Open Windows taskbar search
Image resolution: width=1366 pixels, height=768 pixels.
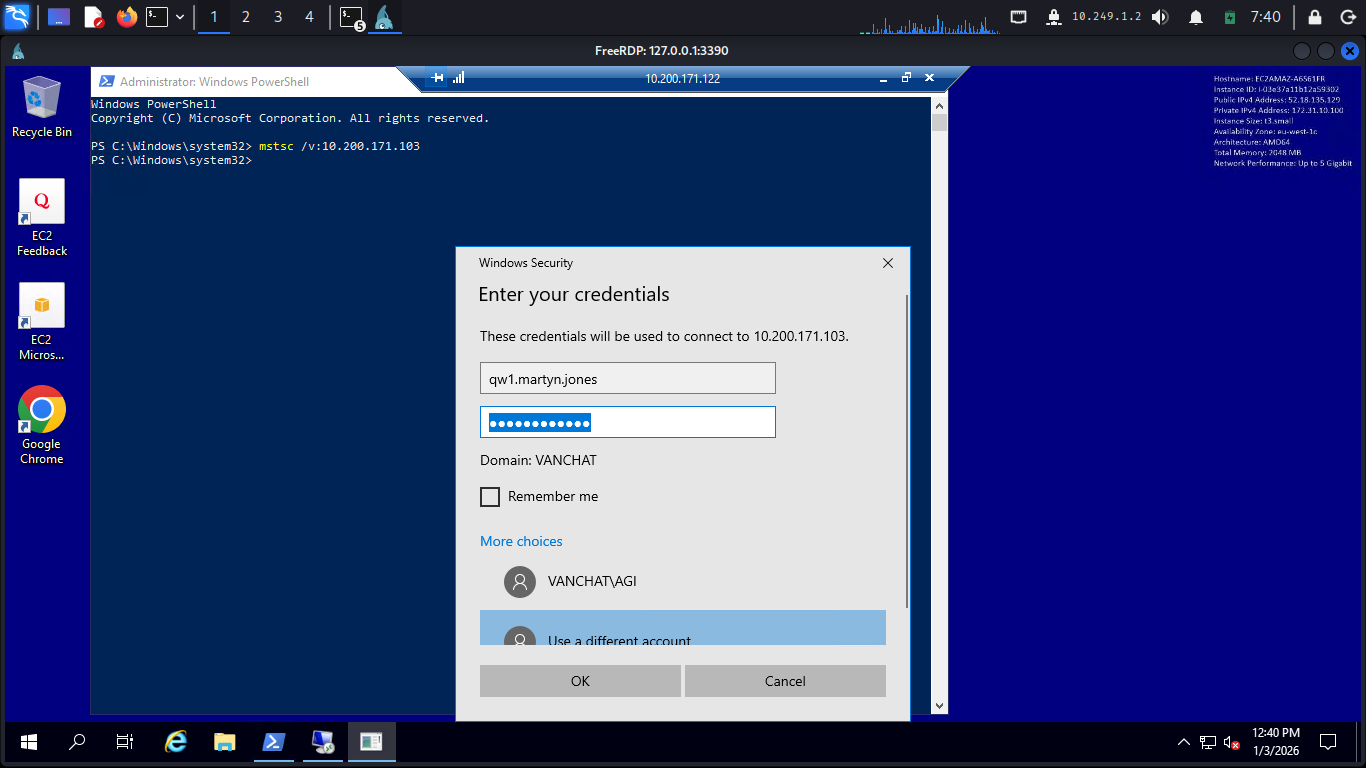pos(77,741)
